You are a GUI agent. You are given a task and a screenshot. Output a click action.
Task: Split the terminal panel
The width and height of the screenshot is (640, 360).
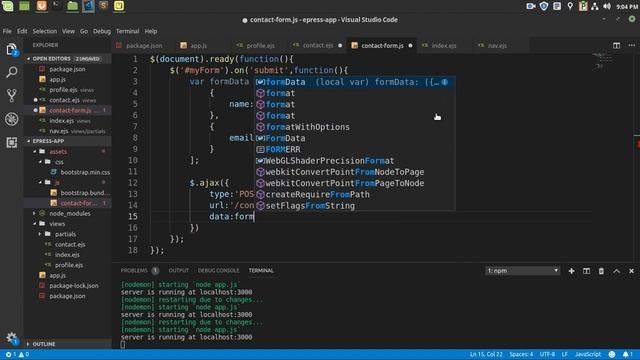click(586, 271)
